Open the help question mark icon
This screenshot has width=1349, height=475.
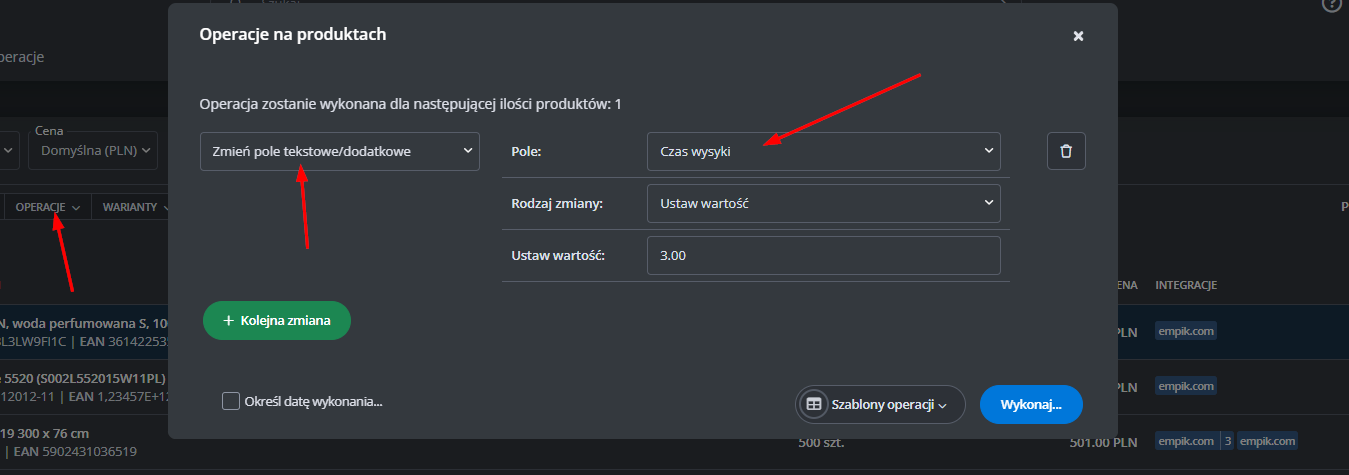(x=1331, y=5)
